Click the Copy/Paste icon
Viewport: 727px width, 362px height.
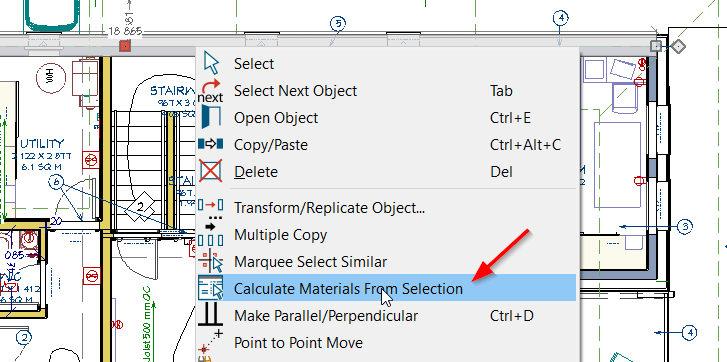(210, 144)
